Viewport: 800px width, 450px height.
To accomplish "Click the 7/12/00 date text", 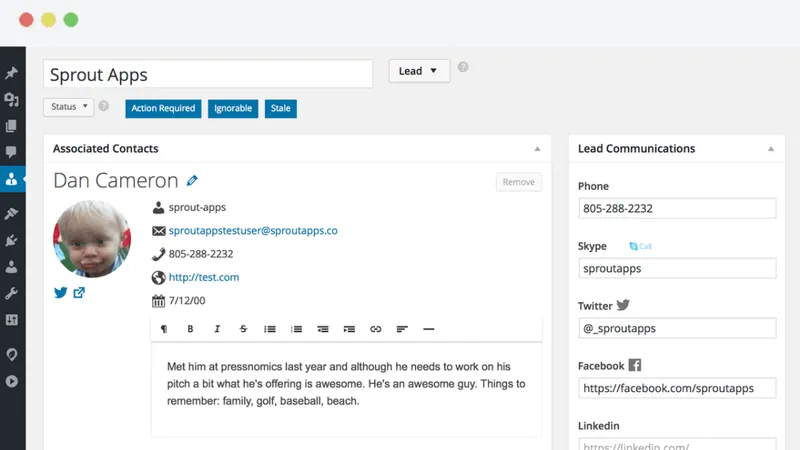I will tap(187, 301).
